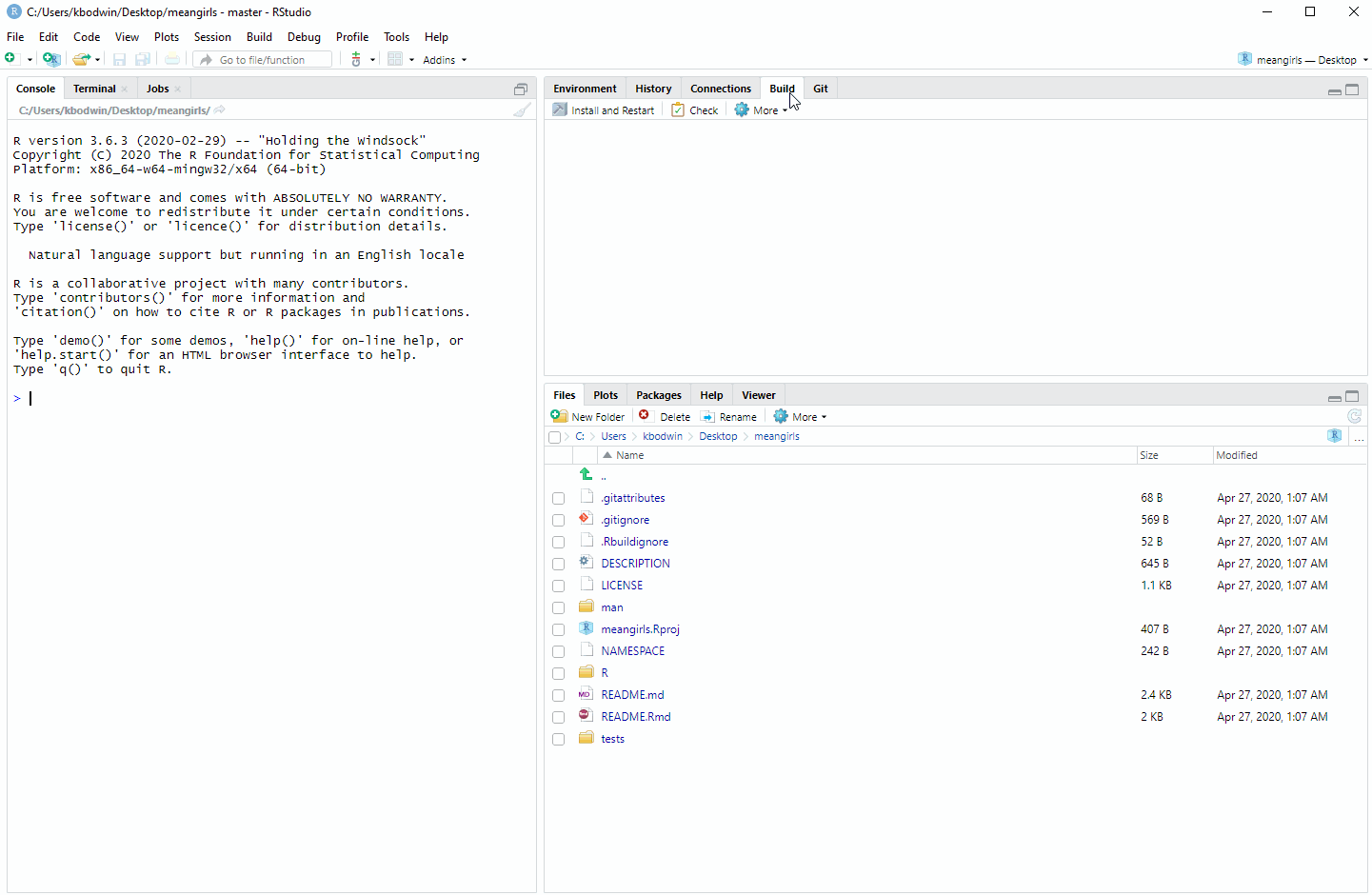1372x895 pixels.
Task: Check the box next to DESCRIPTION file
Action: (559, 565)
